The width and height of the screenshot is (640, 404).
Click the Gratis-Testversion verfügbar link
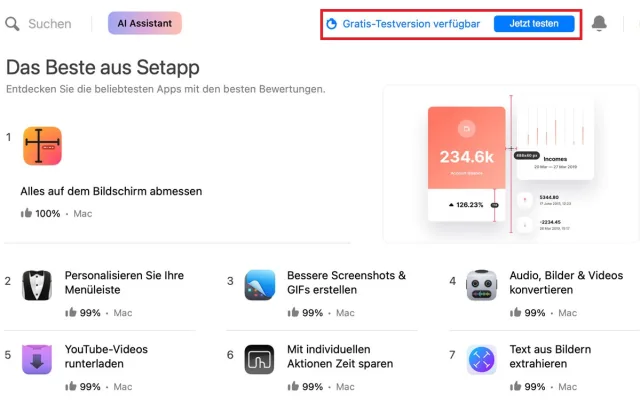(412, 23)
